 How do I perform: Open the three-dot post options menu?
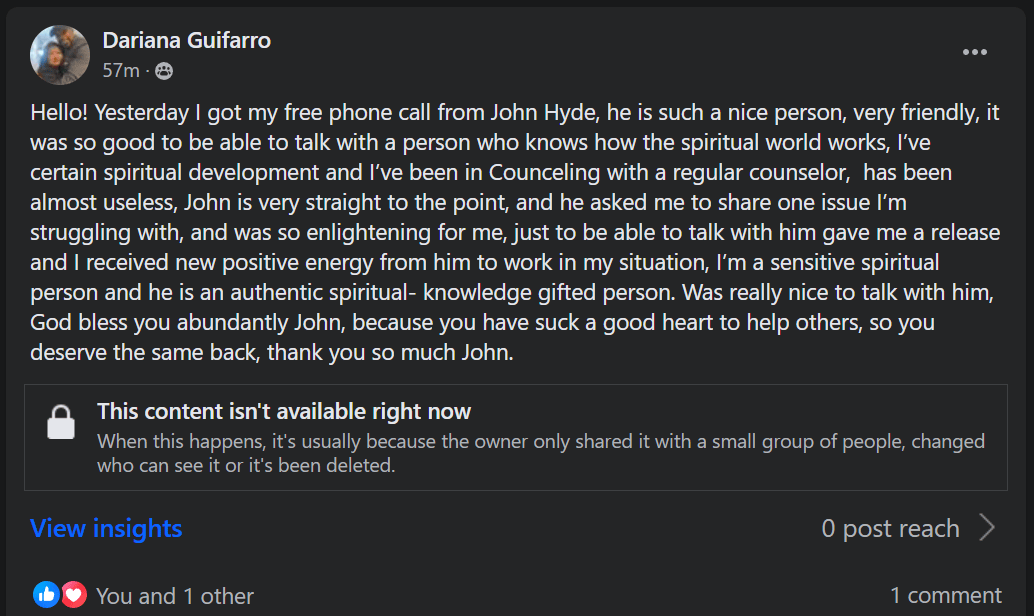974,53
